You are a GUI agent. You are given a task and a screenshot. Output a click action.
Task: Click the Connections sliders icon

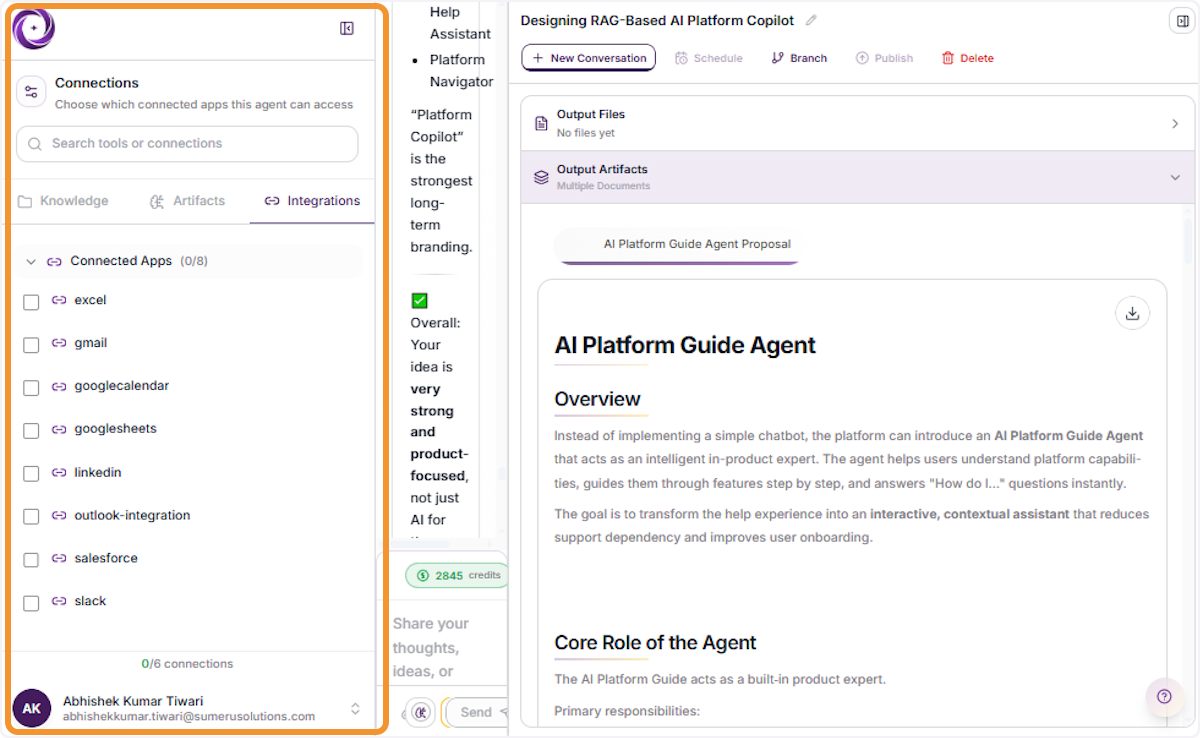[x=31, y=92]
